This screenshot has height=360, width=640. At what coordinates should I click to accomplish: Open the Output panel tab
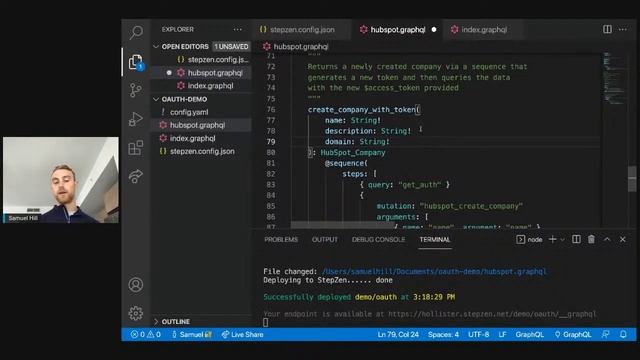tap(325, 240)
